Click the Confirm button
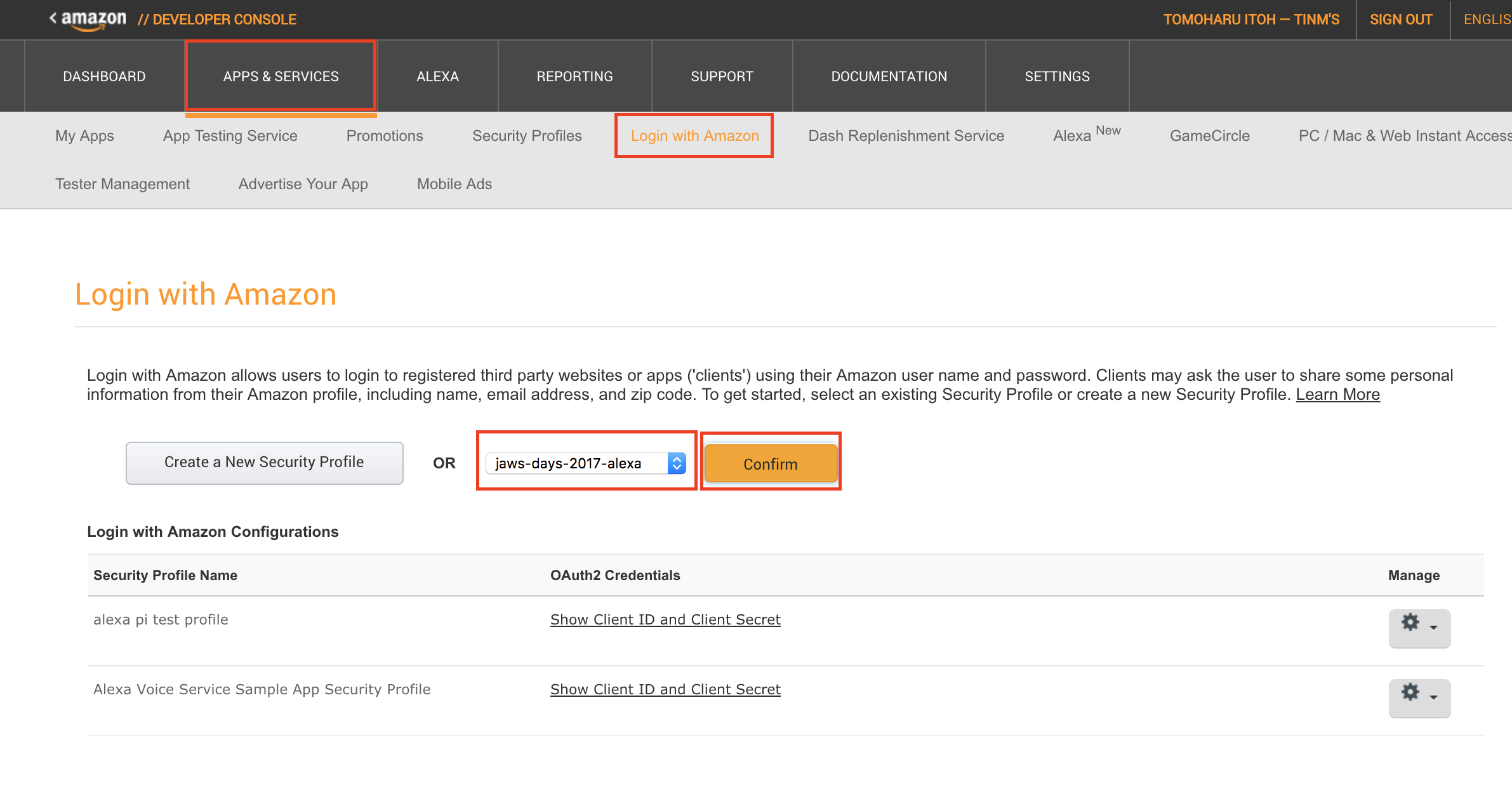Screen dimensions: 1512x792 [771, 464]
